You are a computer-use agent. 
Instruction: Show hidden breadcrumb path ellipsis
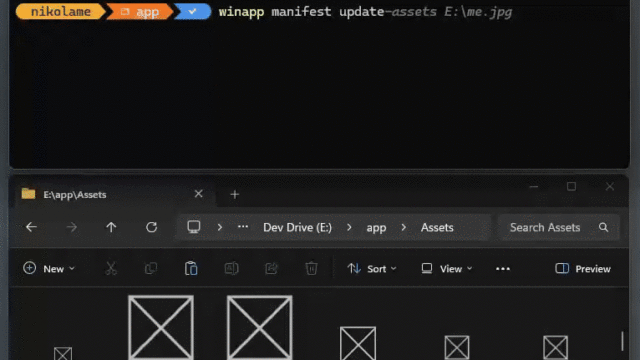click(243, 227)
